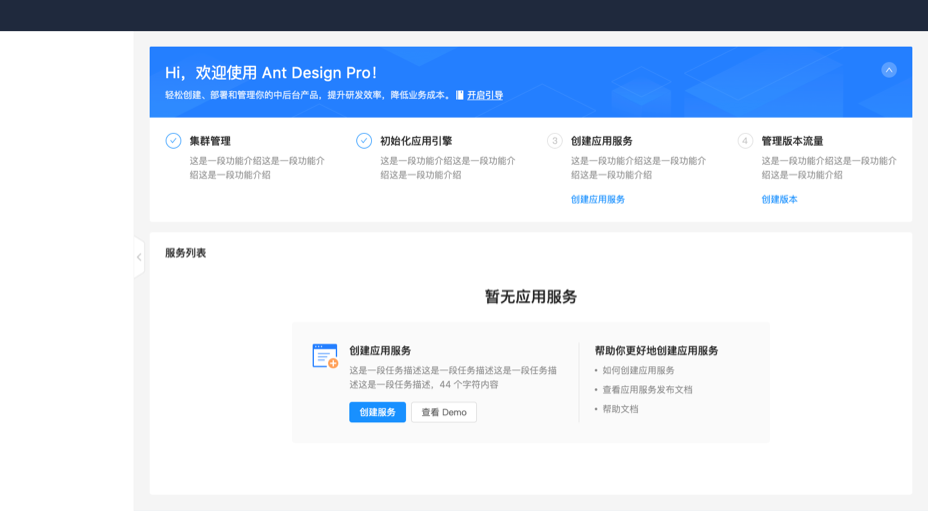Open the 创建应用服务 step link
Viewport: 928px width, 512px height.
pos(598,199)
